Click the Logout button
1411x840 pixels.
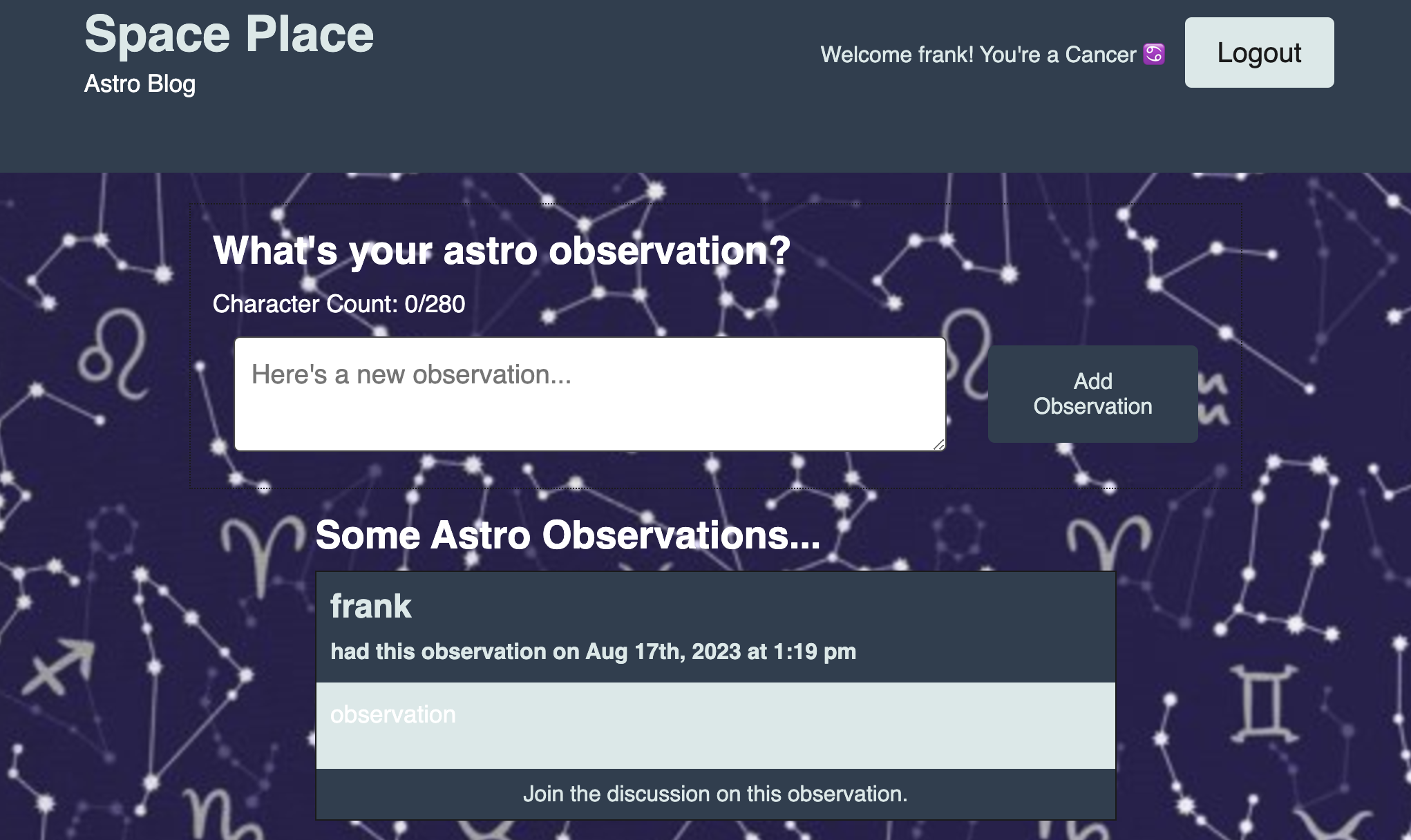coord(1258,52)
